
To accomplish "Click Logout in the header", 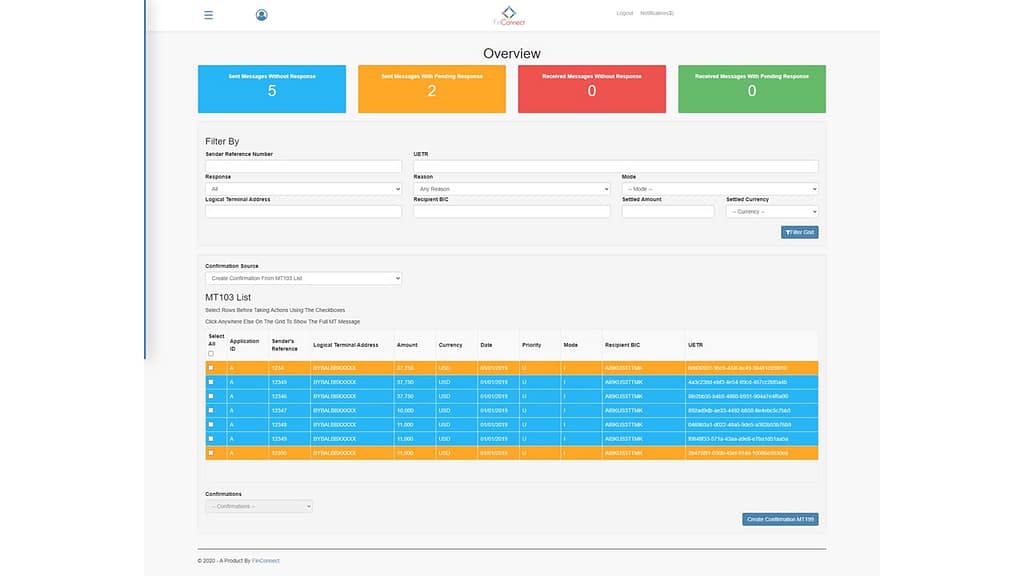I will click(x=625, y=13).
